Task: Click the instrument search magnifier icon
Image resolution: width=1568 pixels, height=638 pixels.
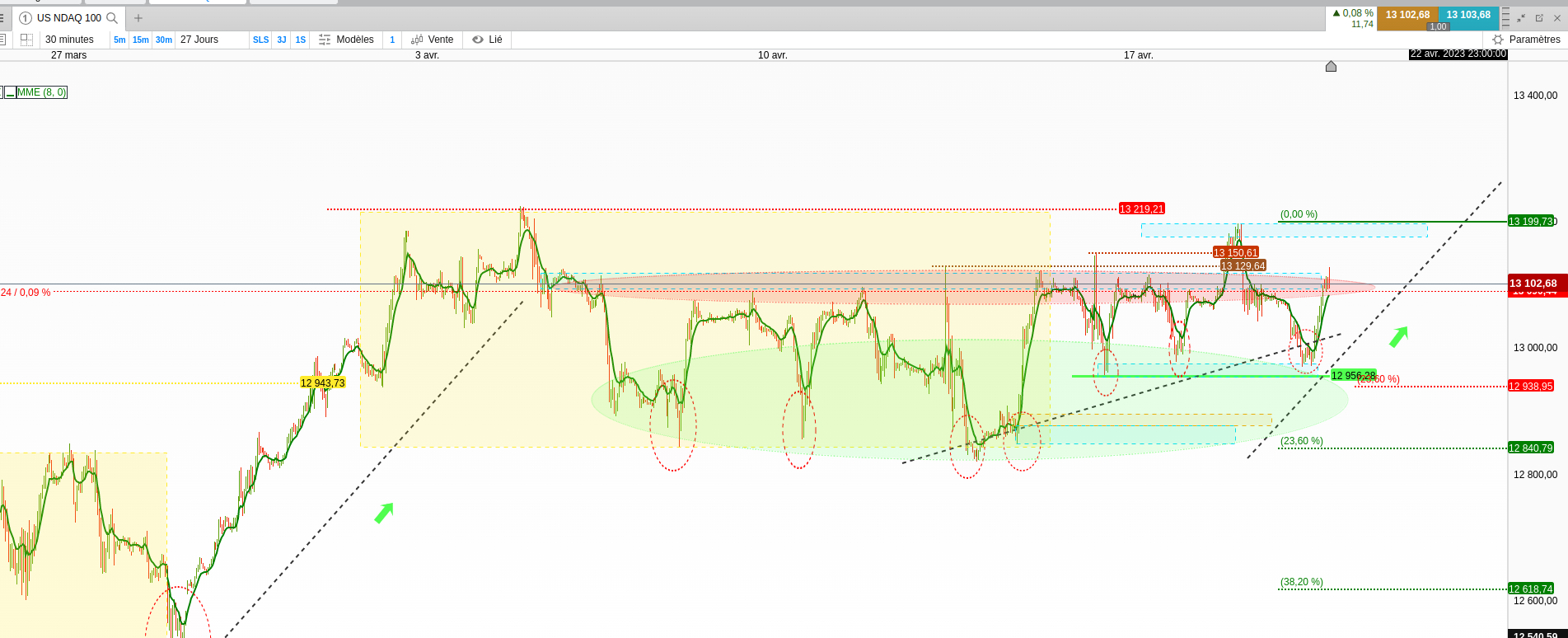Action: click(x=112, y=18)
